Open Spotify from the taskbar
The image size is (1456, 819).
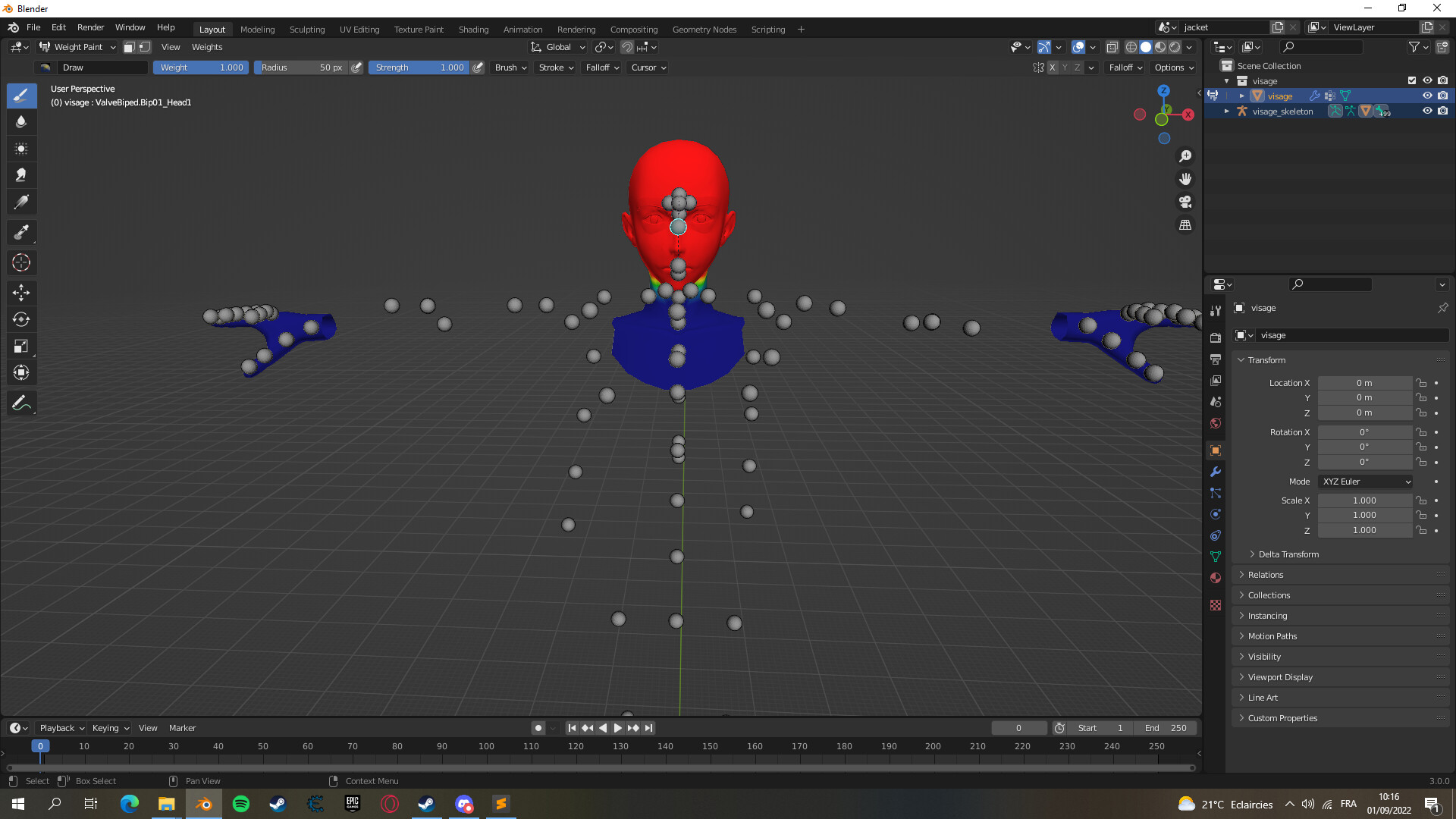[241, 804]
